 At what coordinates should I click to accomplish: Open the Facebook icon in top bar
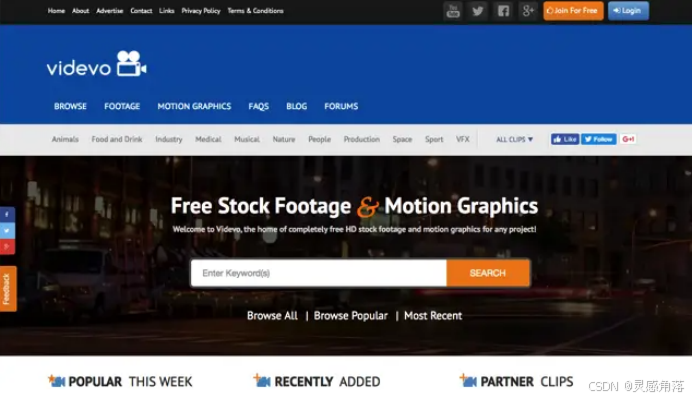(503, 11)
